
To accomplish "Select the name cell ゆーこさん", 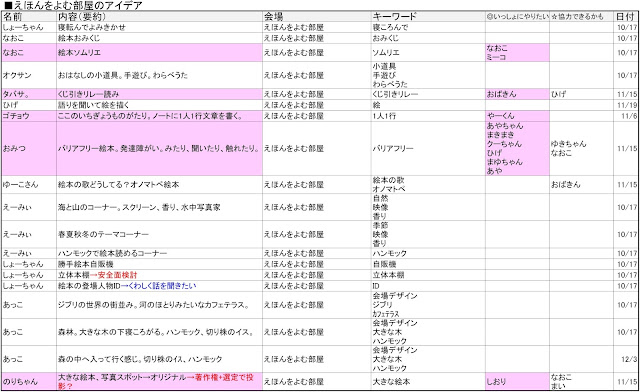I will click(x=29, y=185).
